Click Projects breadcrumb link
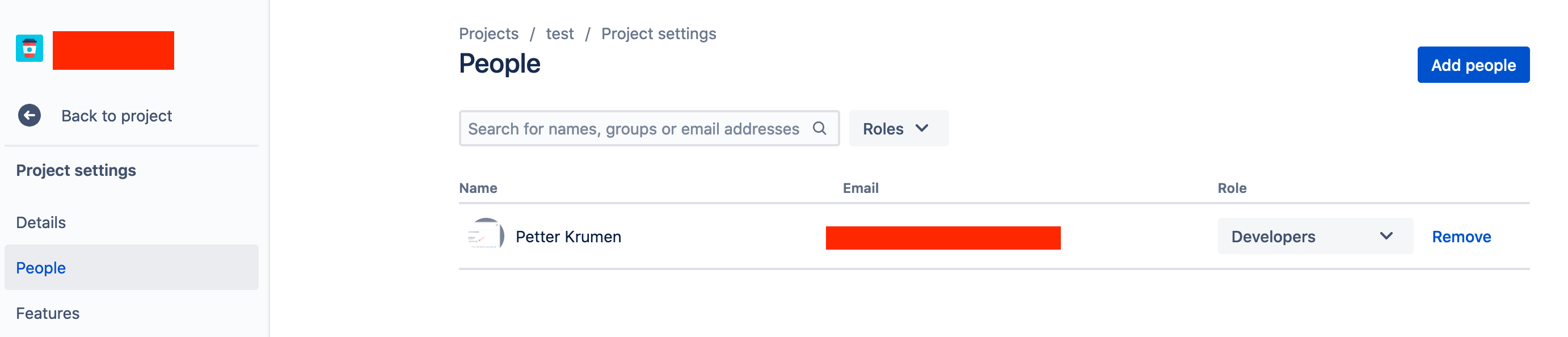Screen dimensions: 1568x337 tap(488, 33)
